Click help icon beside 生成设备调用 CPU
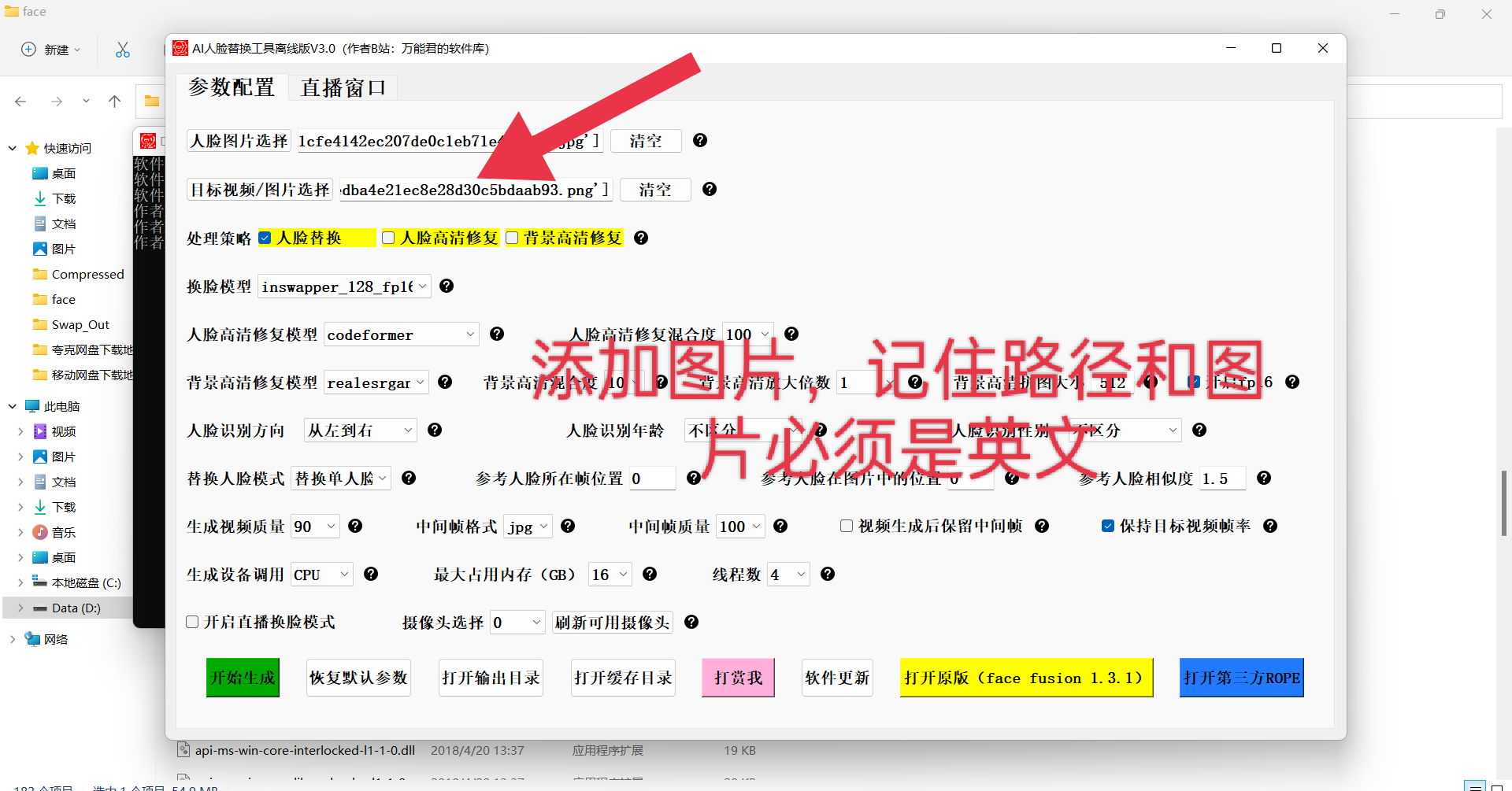The image size is (1512, 791). [x=371, y=574]
